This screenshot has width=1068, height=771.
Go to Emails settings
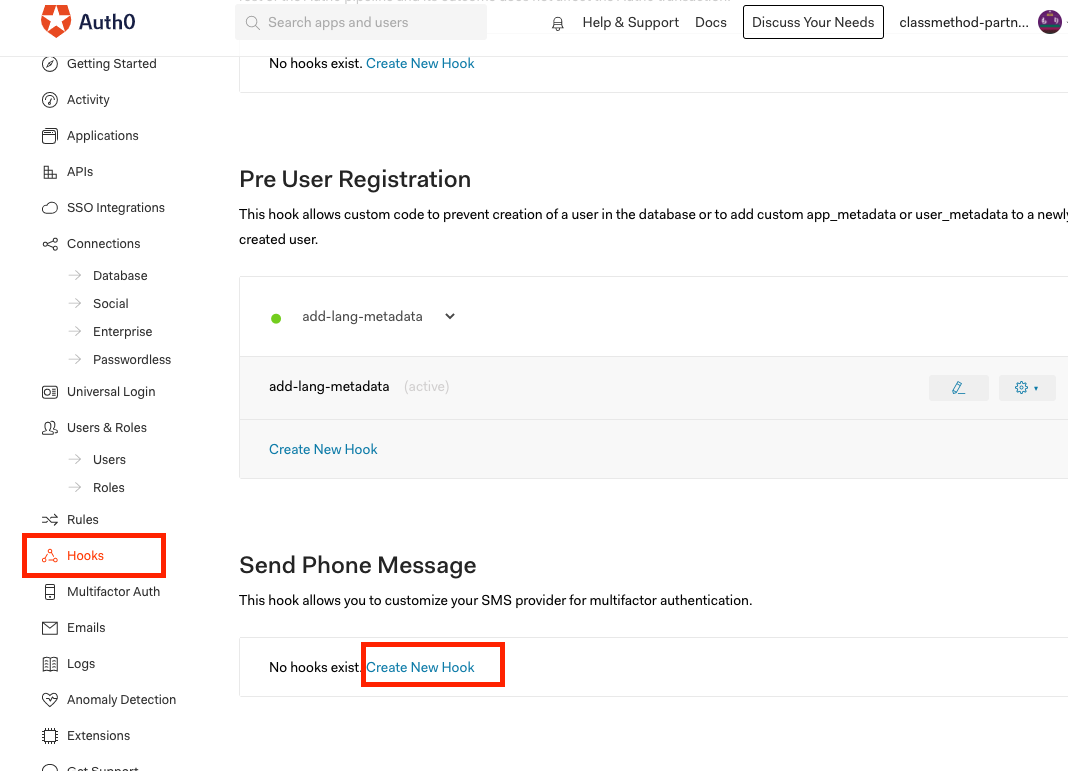[x=86, y=628]
